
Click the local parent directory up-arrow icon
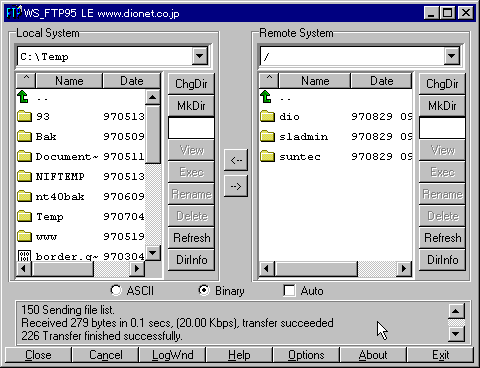[x=23, y=97]
